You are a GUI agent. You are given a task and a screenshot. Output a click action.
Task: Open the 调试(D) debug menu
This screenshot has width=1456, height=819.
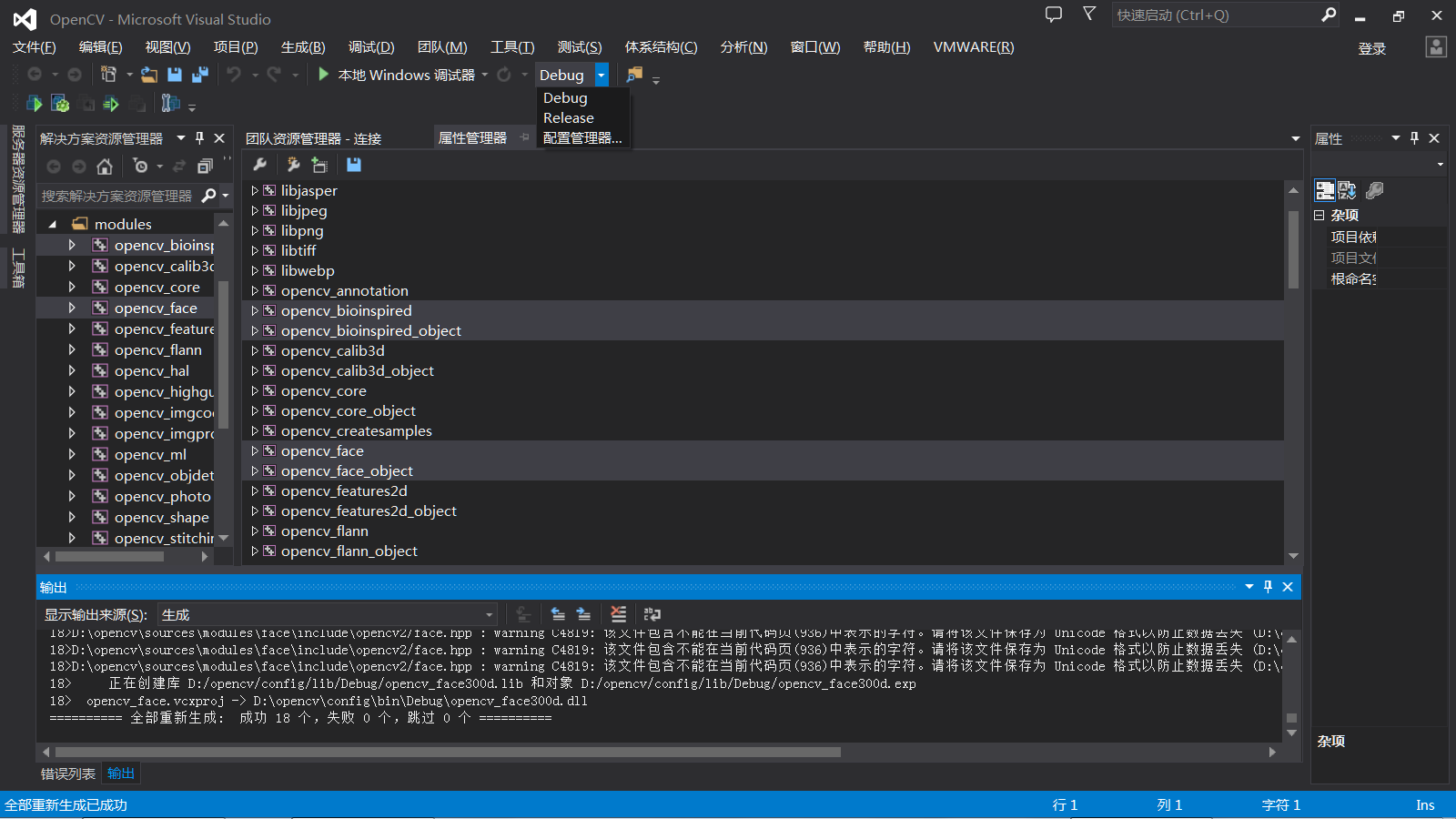371,47
